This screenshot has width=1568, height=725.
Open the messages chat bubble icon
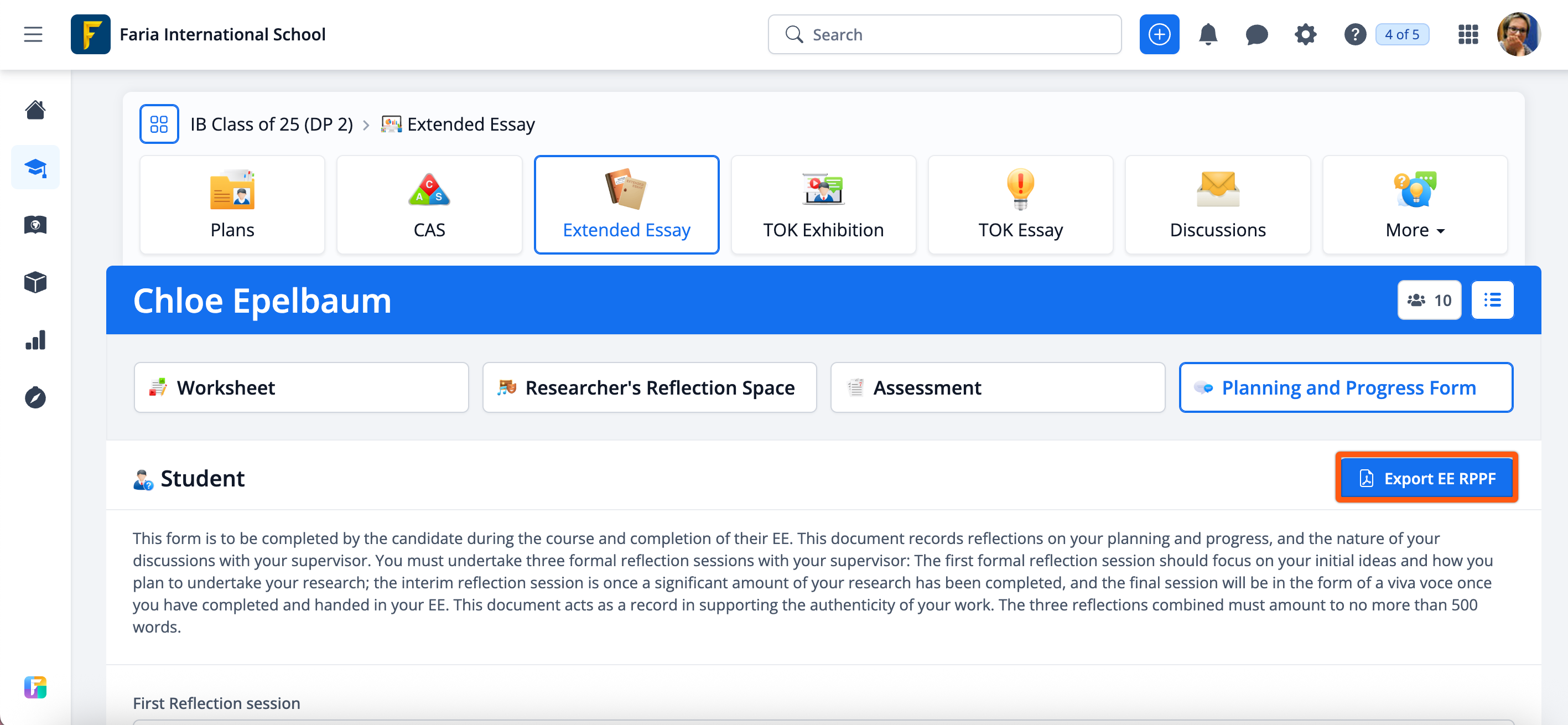pyautogui.click(x=1257, y=35)
